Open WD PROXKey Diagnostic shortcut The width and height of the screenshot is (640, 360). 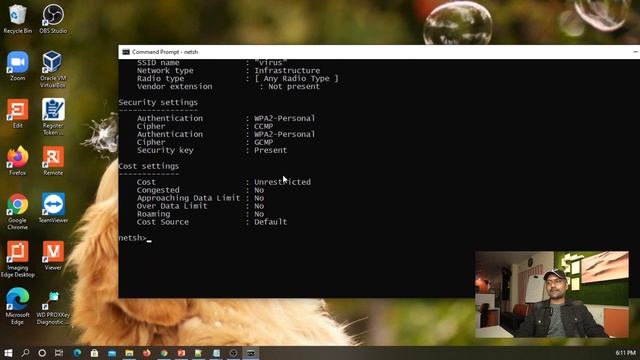pos(53,308)
